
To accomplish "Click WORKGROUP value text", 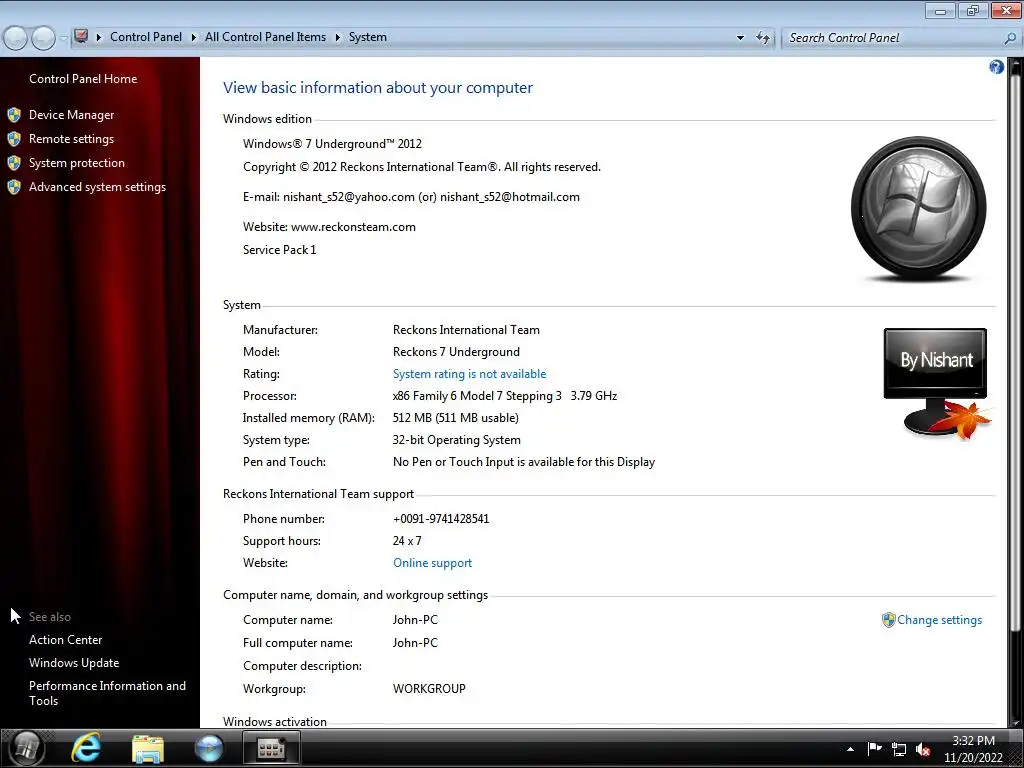I will click(429, 689).
